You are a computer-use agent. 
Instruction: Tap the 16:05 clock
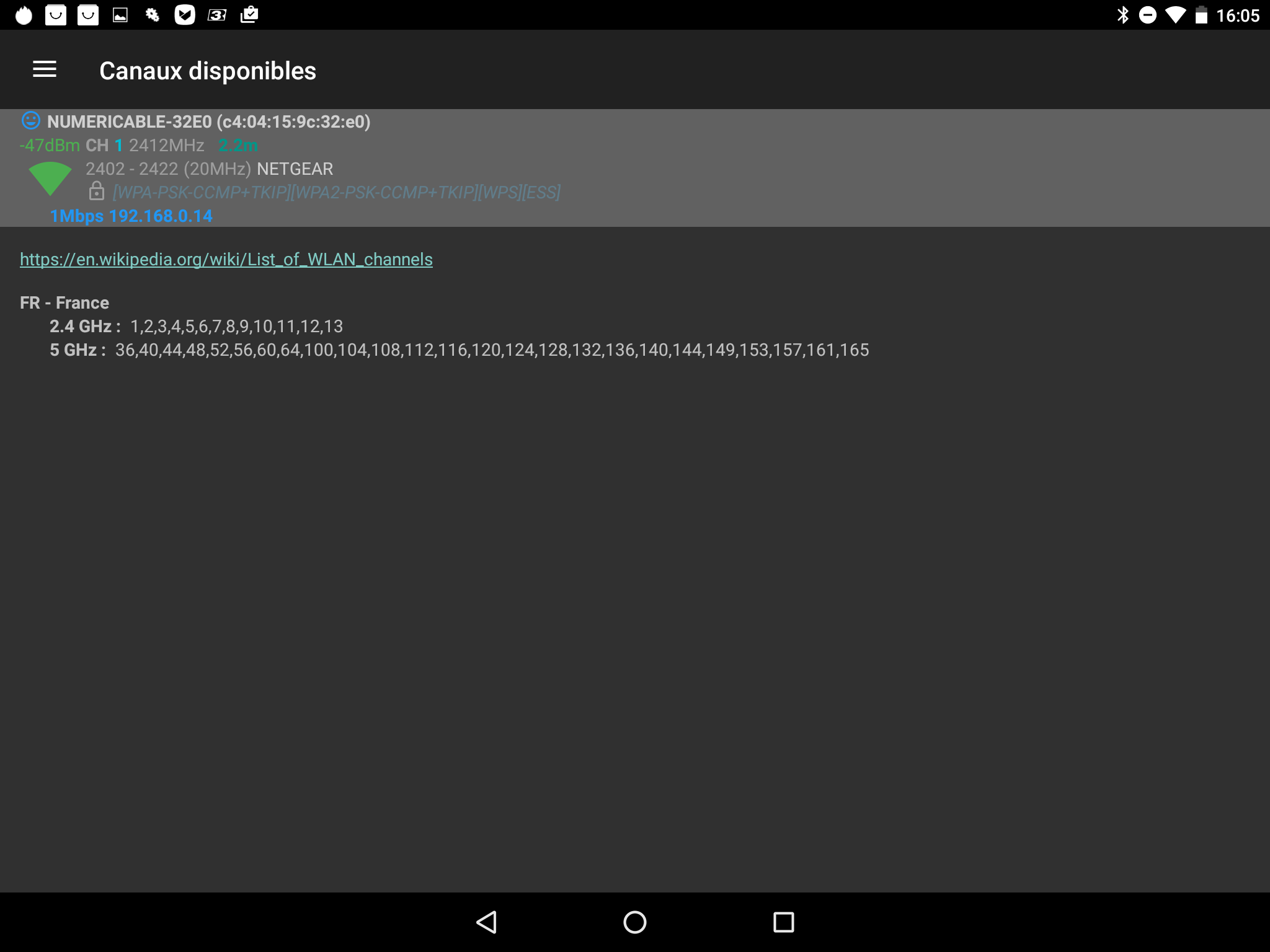[1238, 15]
